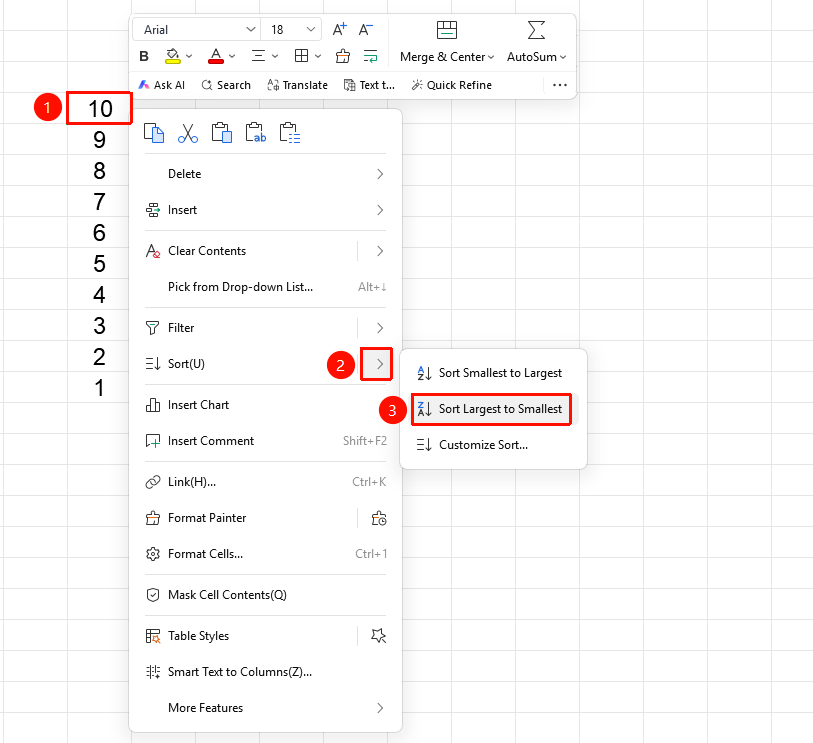
Task: Open Smart Text to Columns(Z) option
Action: point(265,672)
